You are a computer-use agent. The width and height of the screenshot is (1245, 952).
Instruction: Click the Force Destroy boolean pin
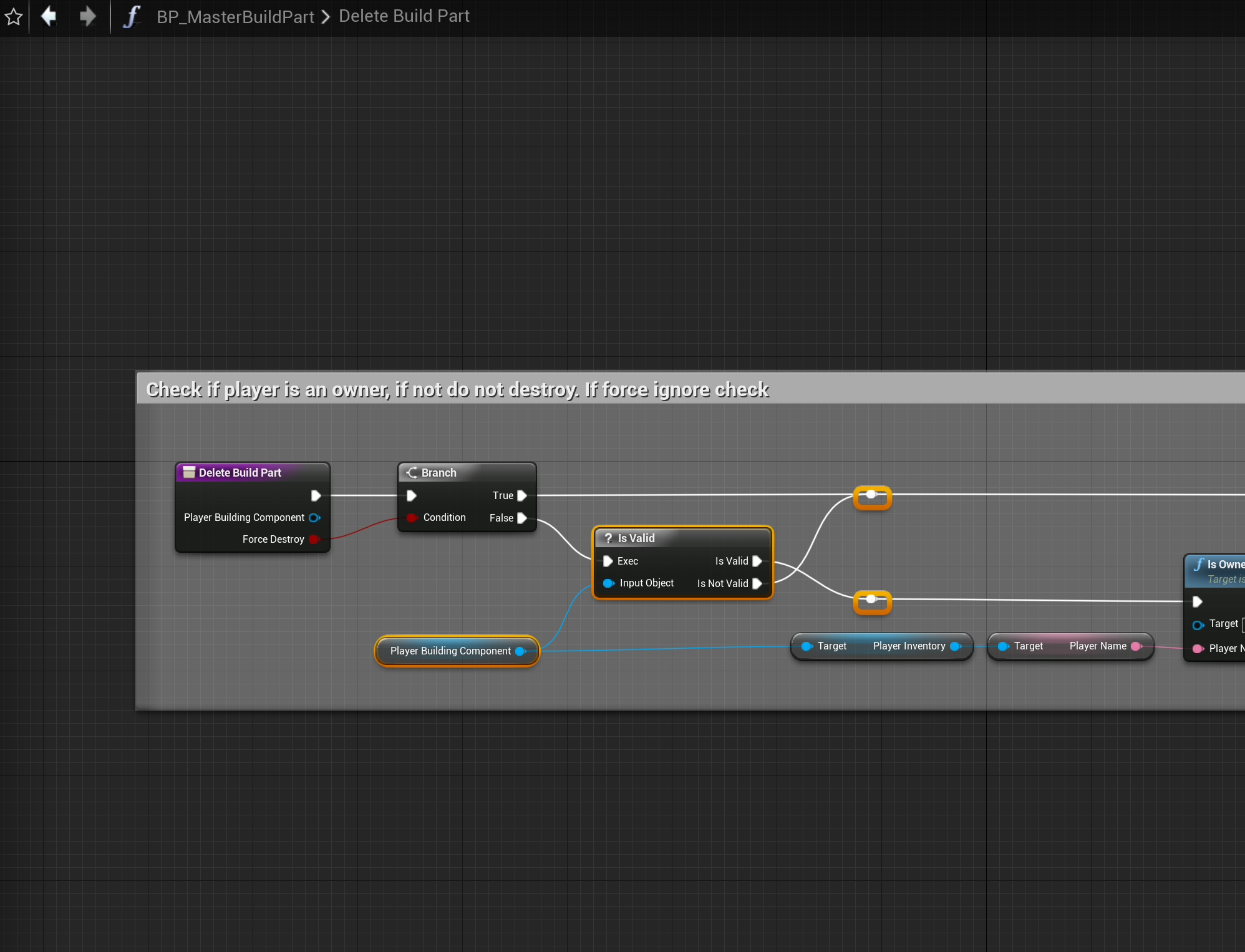(314, 539)
